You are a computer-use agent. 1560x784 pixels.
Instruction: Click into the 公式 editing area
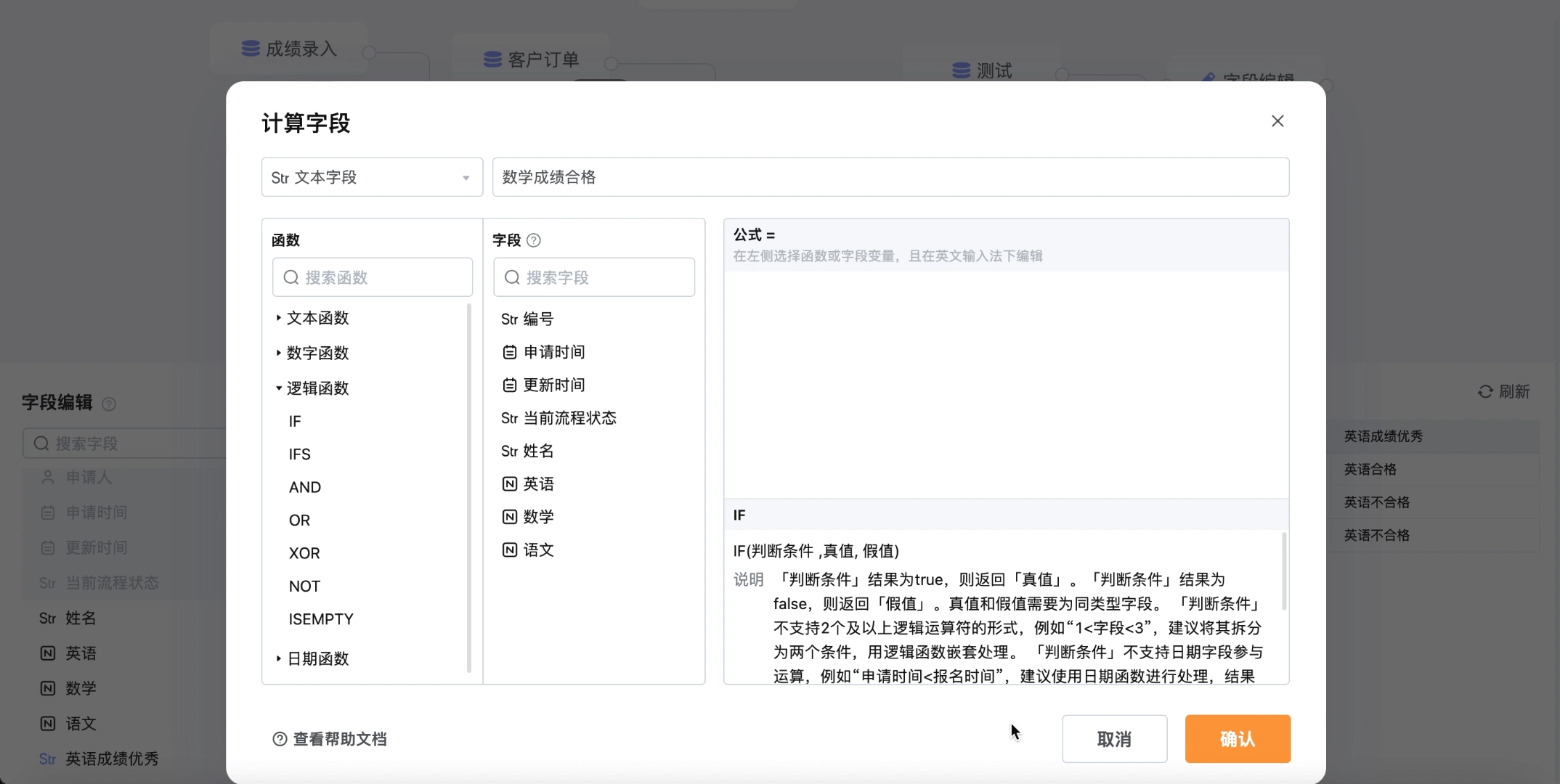(1006, 385)
